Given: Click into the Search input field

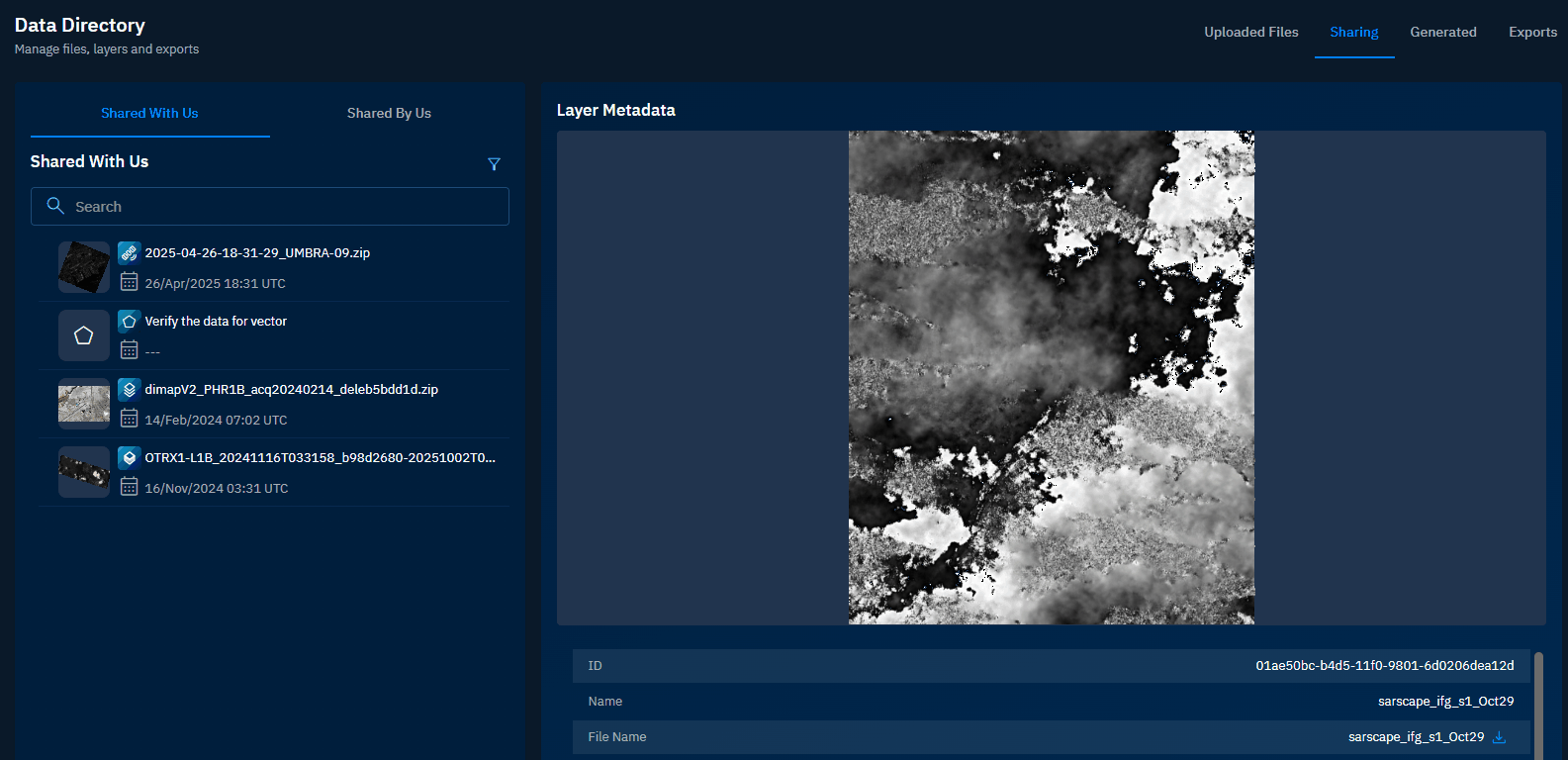Looking at the screenshot, I should click(287, 207).
